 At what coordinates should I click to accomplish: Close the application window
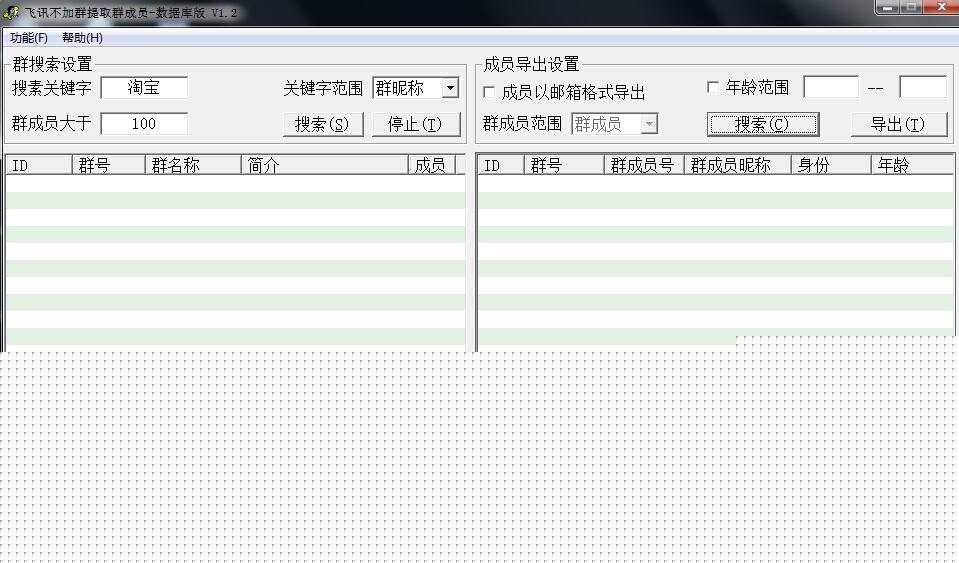(x=942, y=7)
